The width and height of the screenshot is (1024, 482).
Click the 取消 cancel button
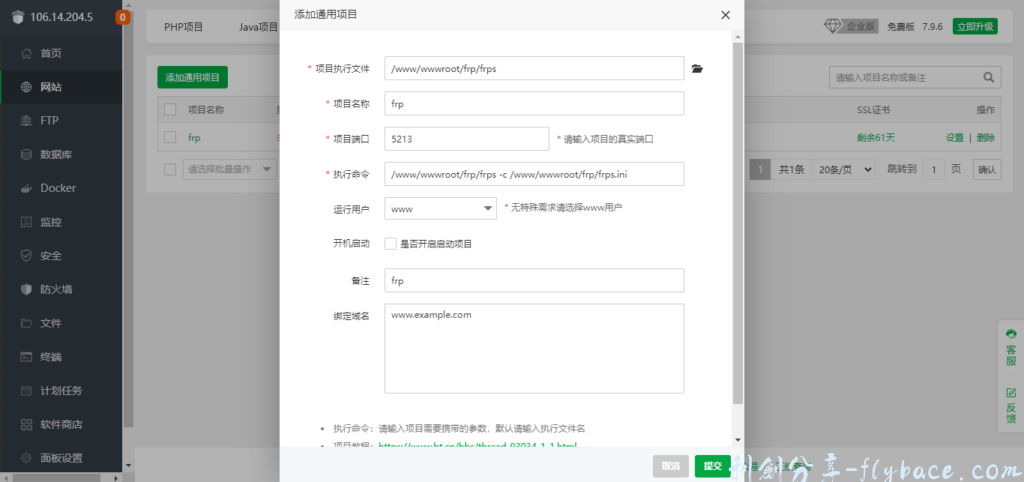[671, 466]
